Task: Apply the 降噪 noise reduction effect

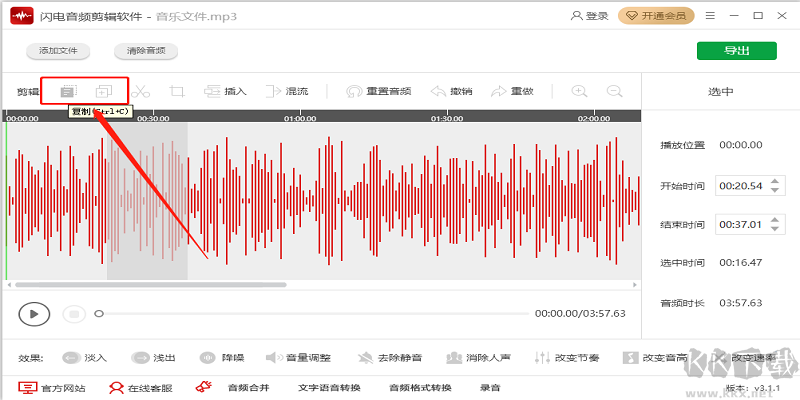Action: pyautogui.click(x=222, y=358)
